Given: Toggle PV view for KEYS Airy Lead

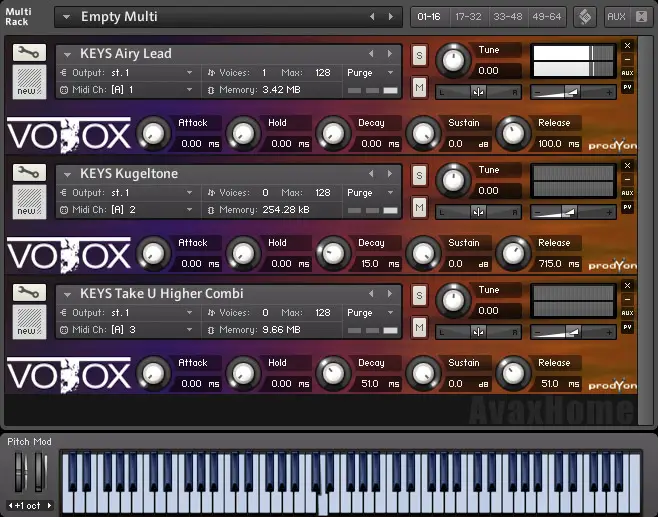Looking at the screenshot, I should point(627,87).
